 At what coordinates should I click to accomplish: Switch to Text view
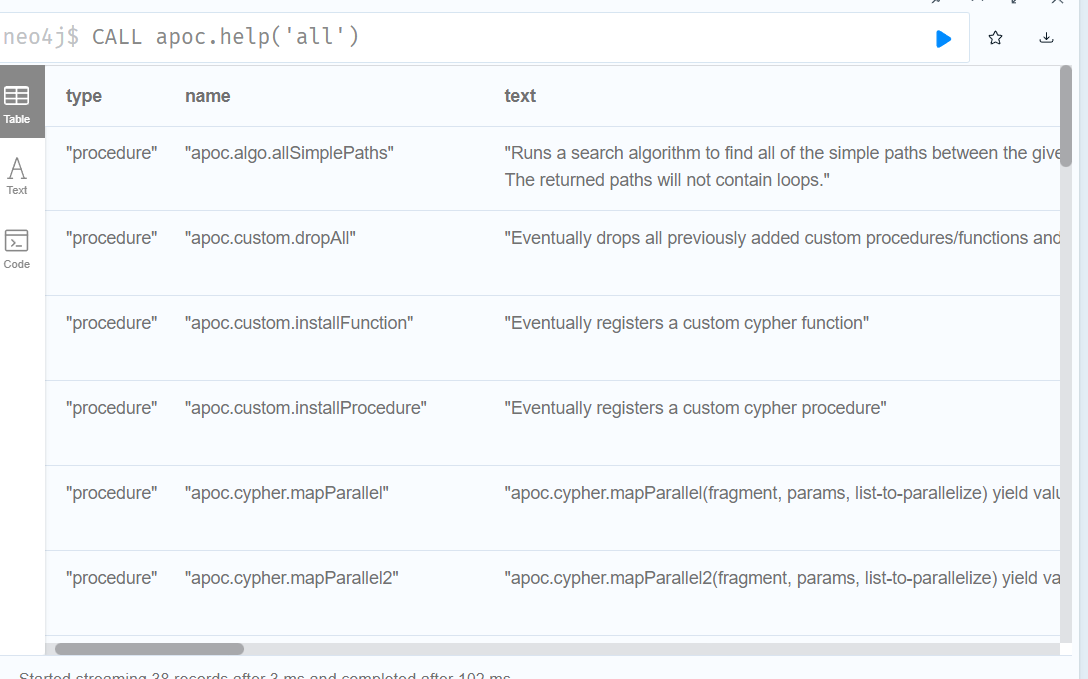tap(17, 176)
